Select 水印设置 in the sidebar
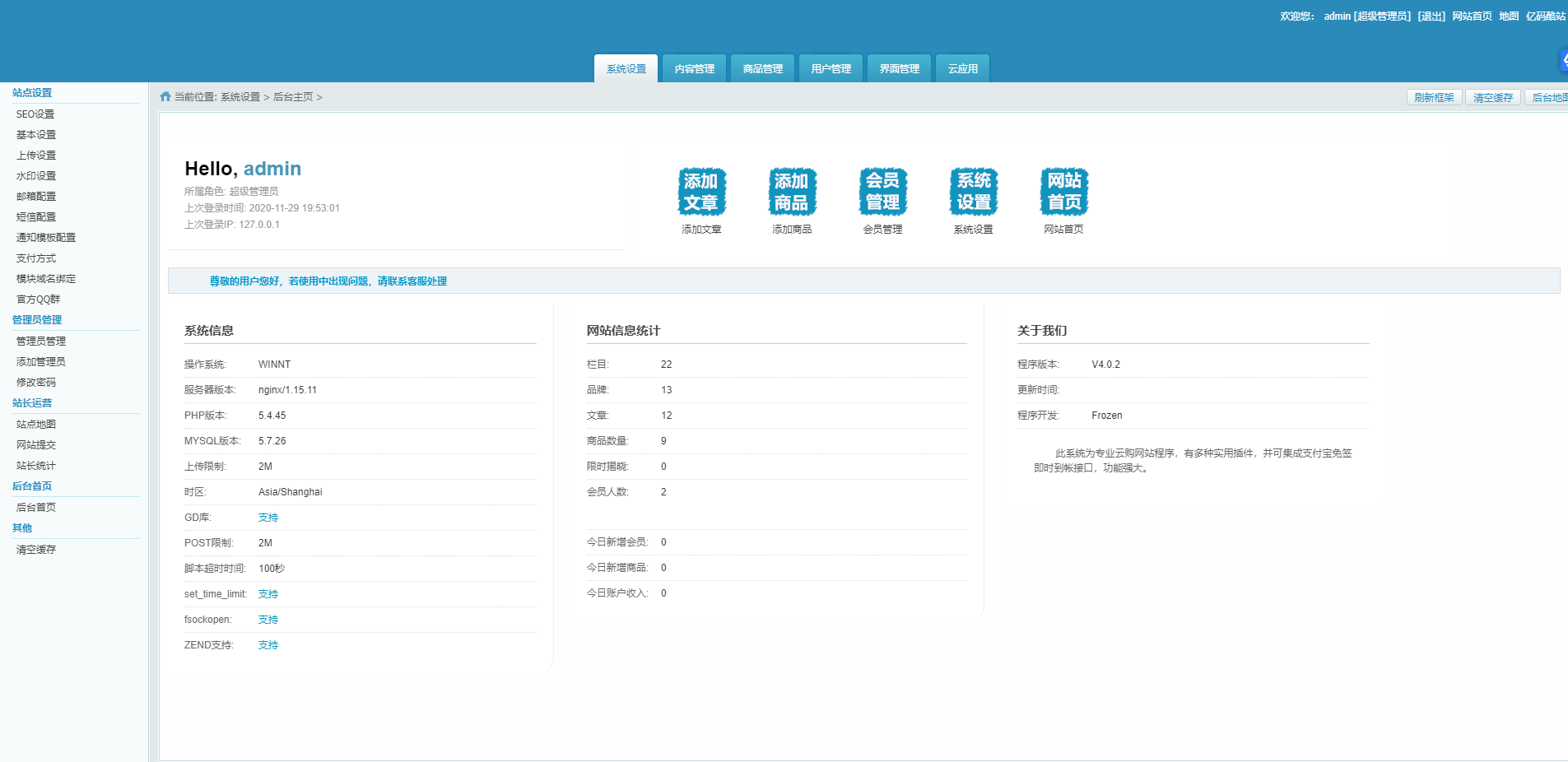Viewport: 1568px width, 762px height. click(x=36, y=176)
